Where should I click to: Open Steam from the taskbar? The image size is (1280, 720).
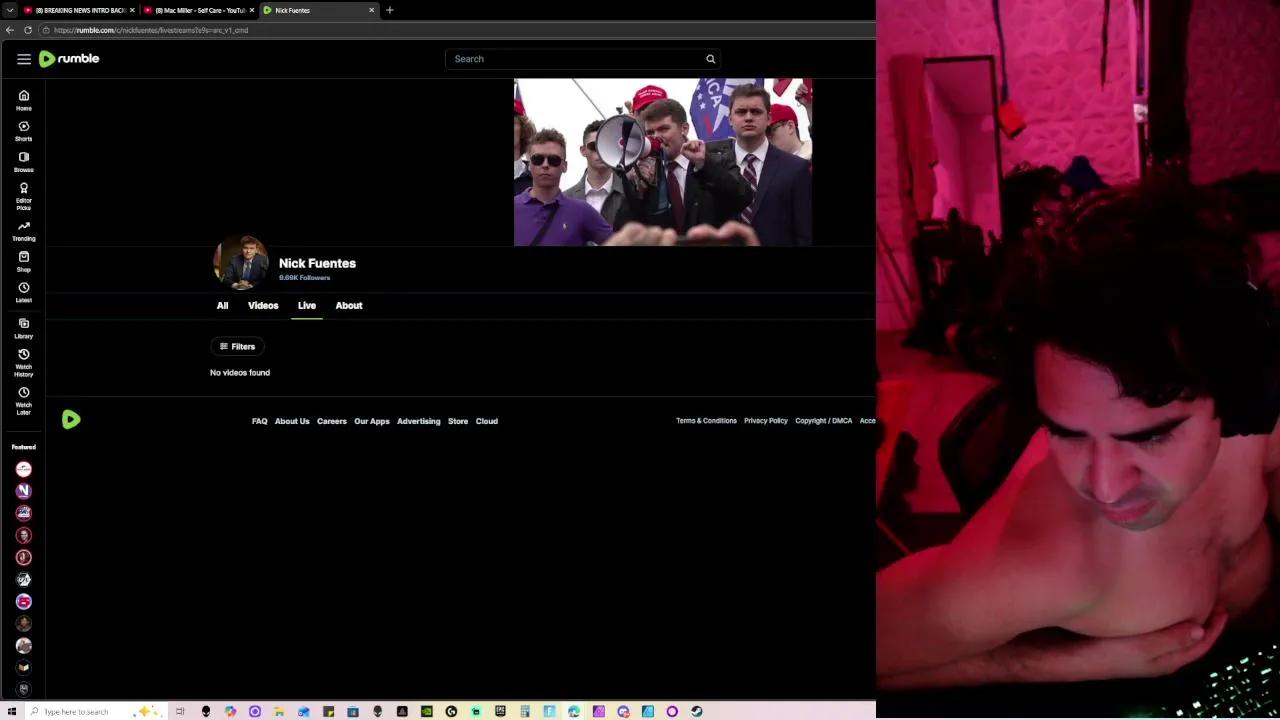coord(697,711)
